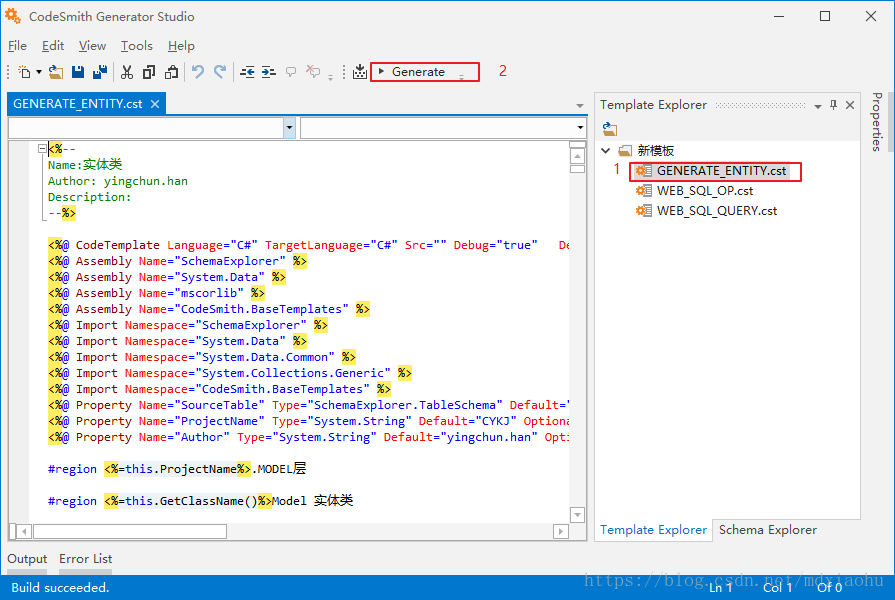Click the "Author: yingchun.han" comment line
The height and width of the screenshot is (600, 895).
tap(118, 181)
